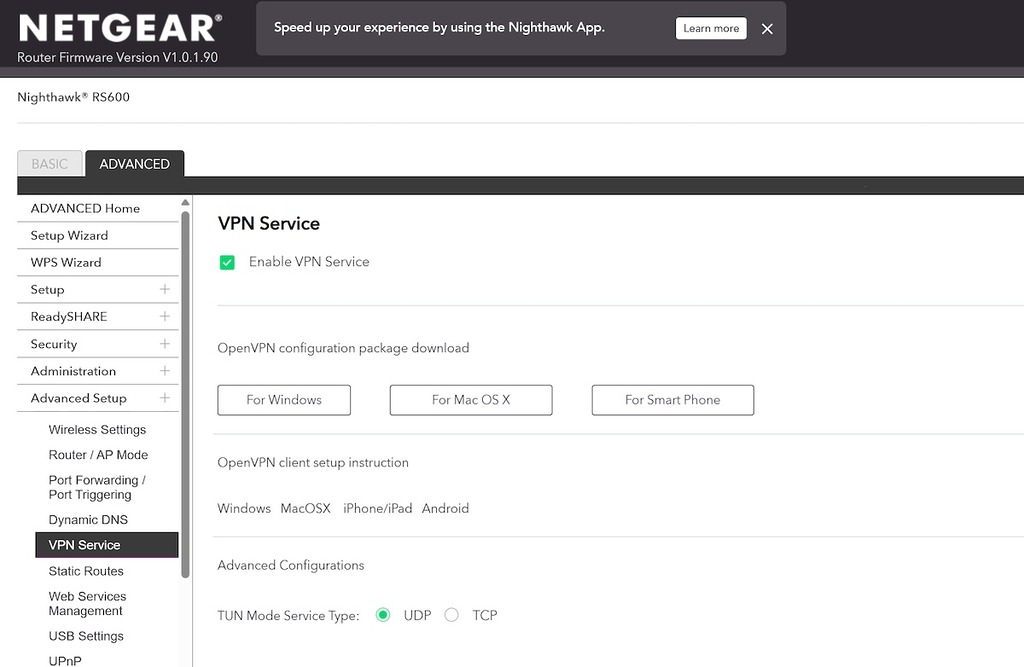Expand the Security section

[165, 344]
